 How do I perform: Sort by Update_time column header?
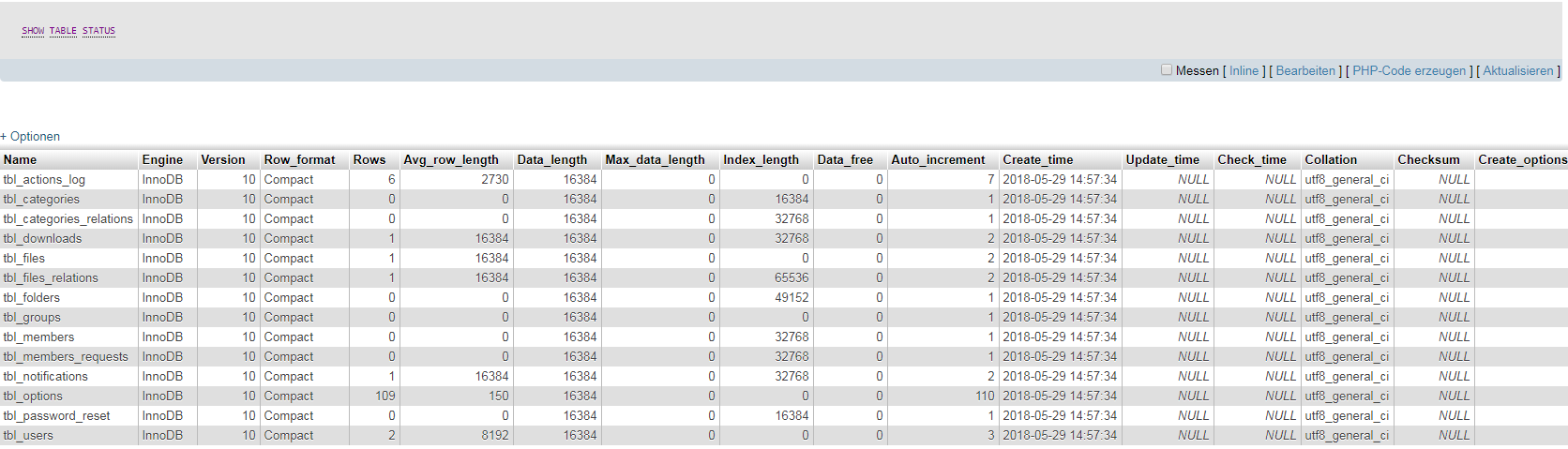click(1163, 159)
